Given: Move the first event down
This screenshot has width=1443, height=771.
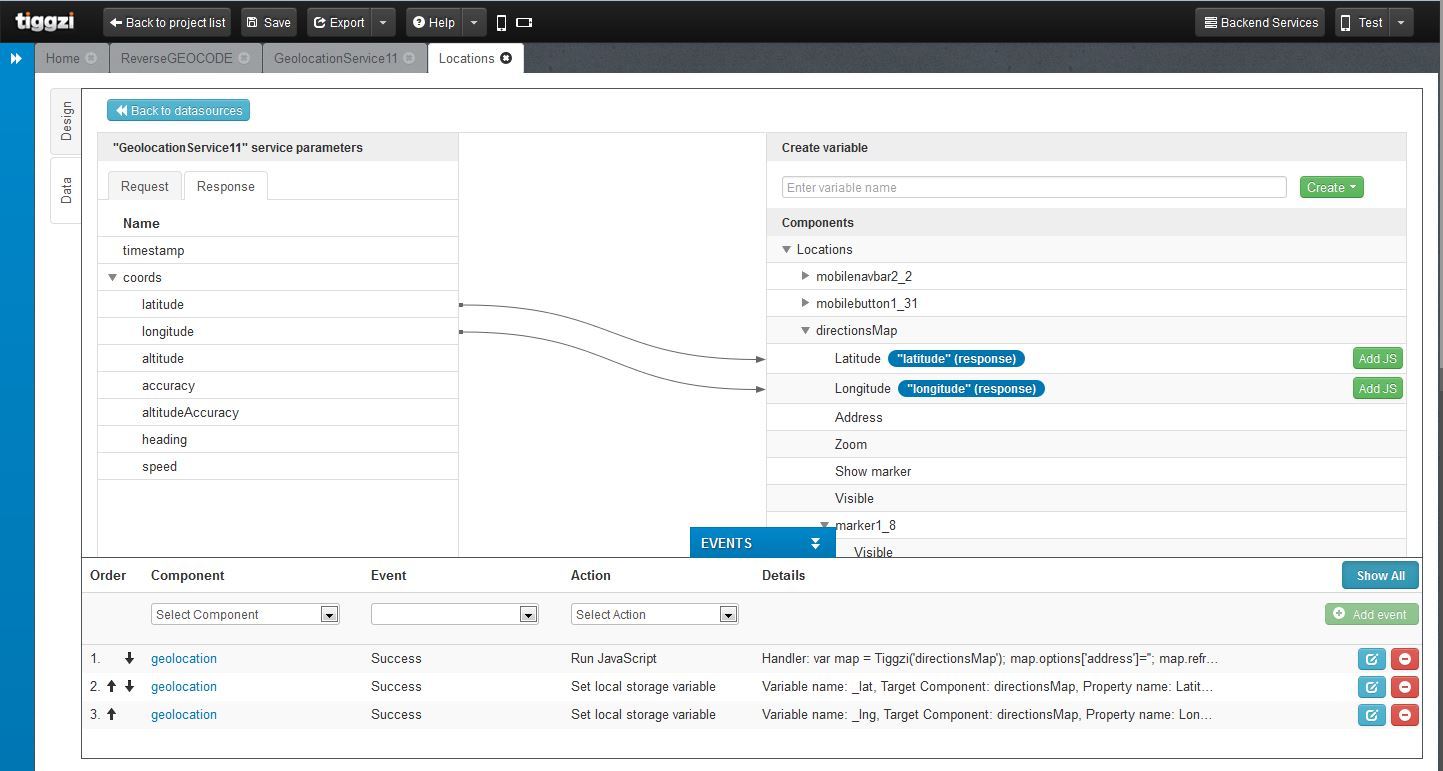Looking at the screenshot, I should [129, 659].
